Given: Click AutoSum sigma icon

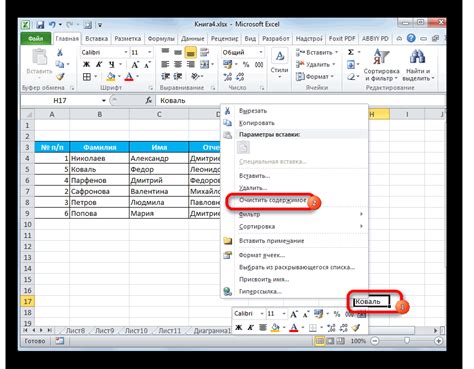Looking at the screenshot, I should pyautogui.click(x=351, y=52).
